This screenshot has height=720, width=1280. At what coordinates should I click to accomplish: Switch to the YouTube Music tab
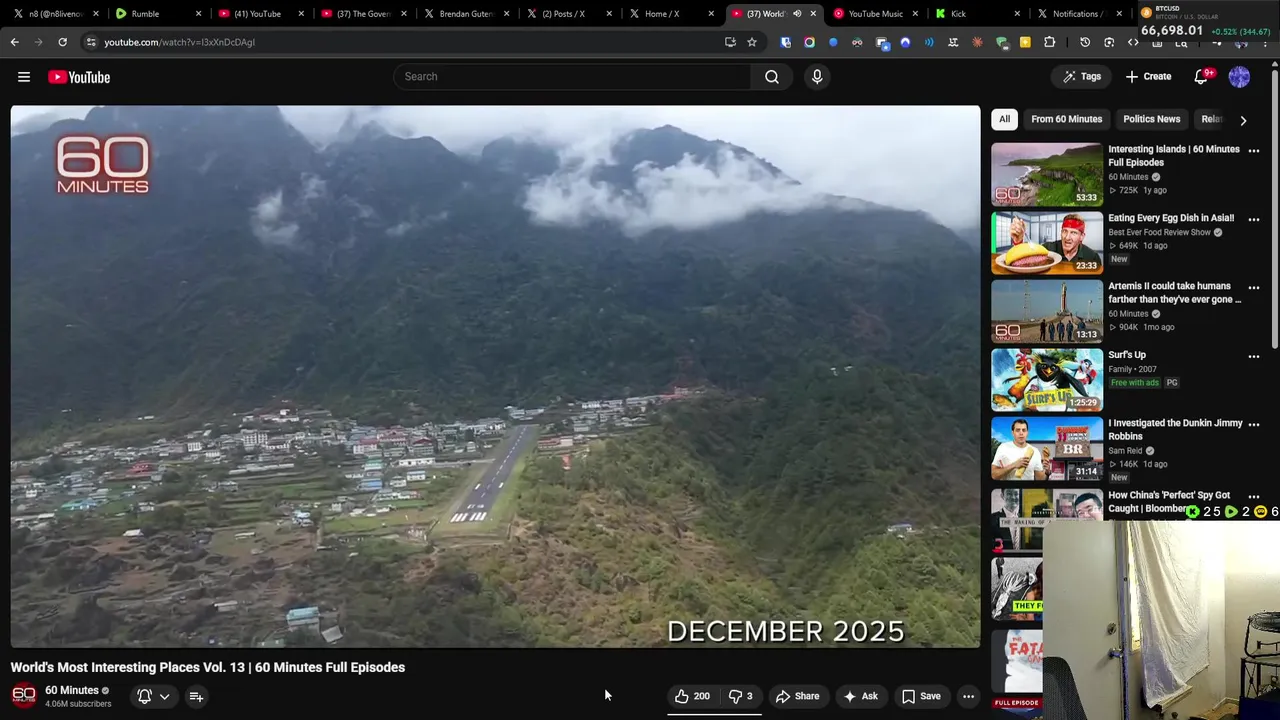click(x=876, y=14)
